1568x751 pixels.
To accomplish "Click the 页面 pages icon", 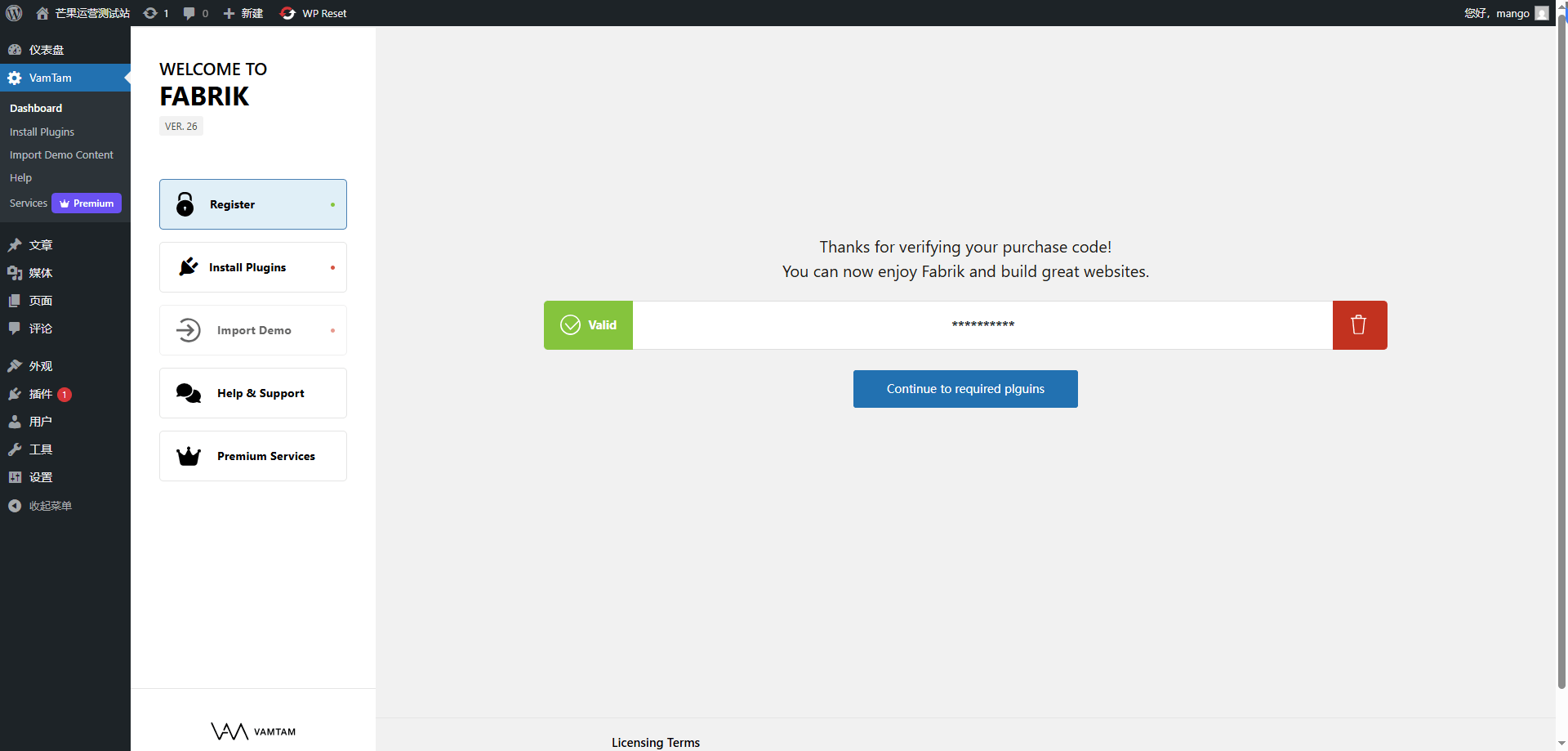I will click(15, 301).
